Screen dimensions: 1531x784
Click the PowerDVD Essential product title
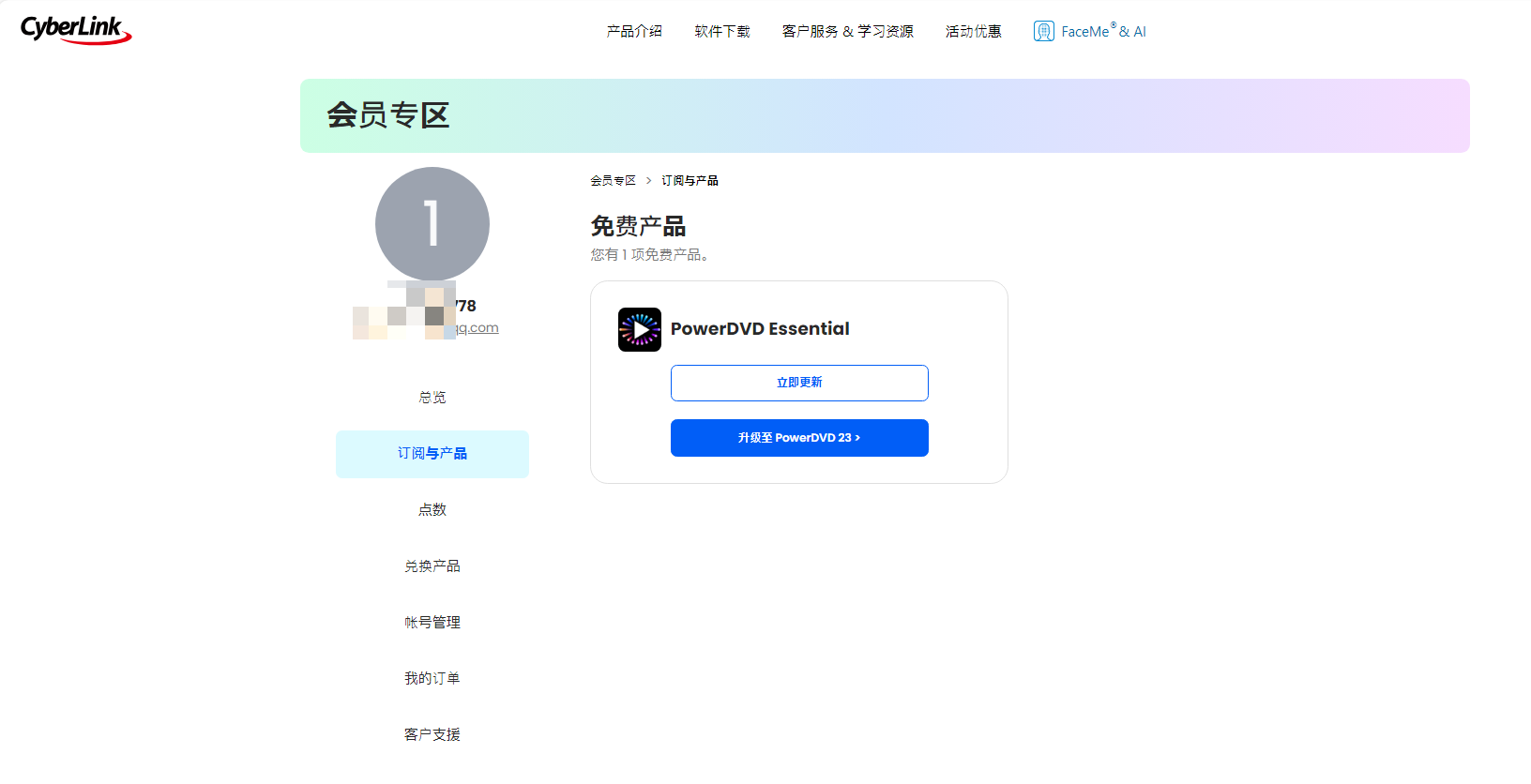click(x=760, y=329)
